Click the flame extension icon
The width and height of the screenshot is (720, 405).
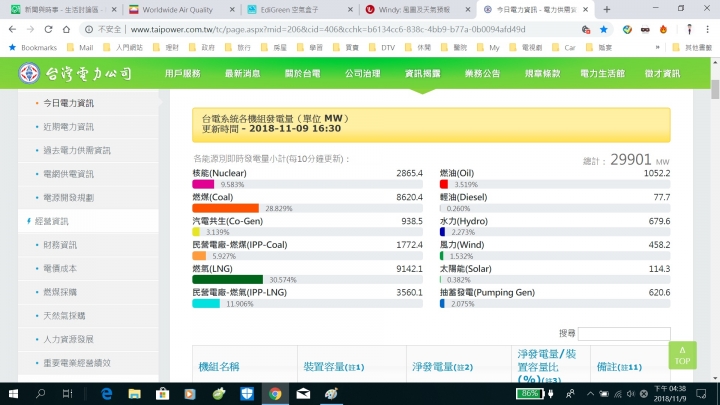(663, 29)
